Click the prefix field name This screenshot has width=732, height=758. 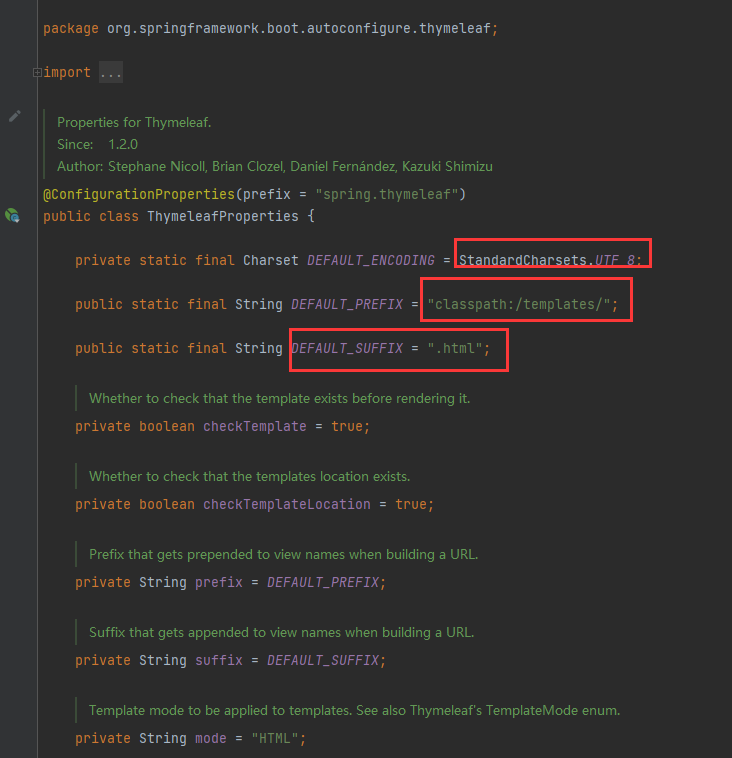coord(219,583)
